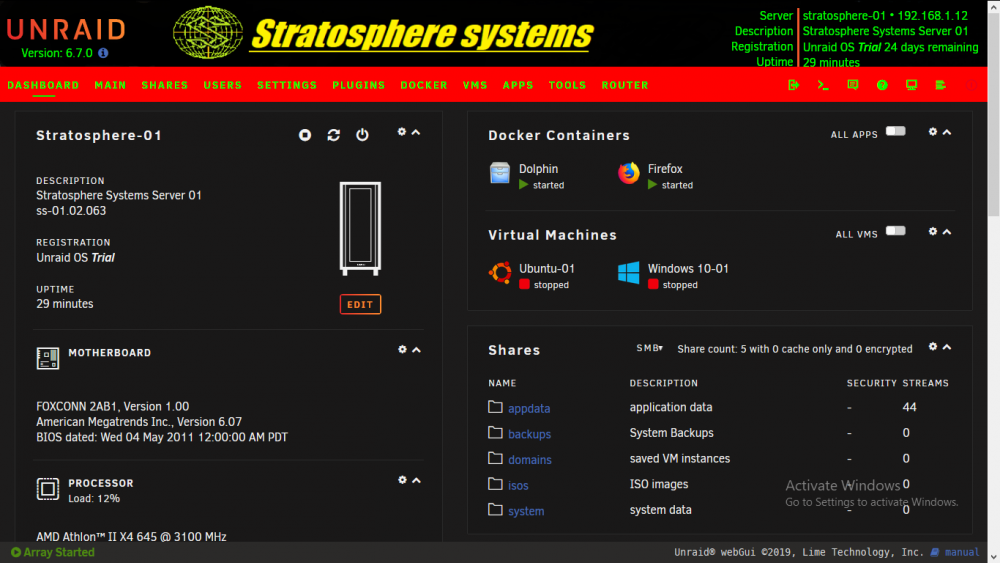The width and height of the screenshot is (1000, 563).
Task: Click the Array Started status indicator
Action: pos(53,552)
